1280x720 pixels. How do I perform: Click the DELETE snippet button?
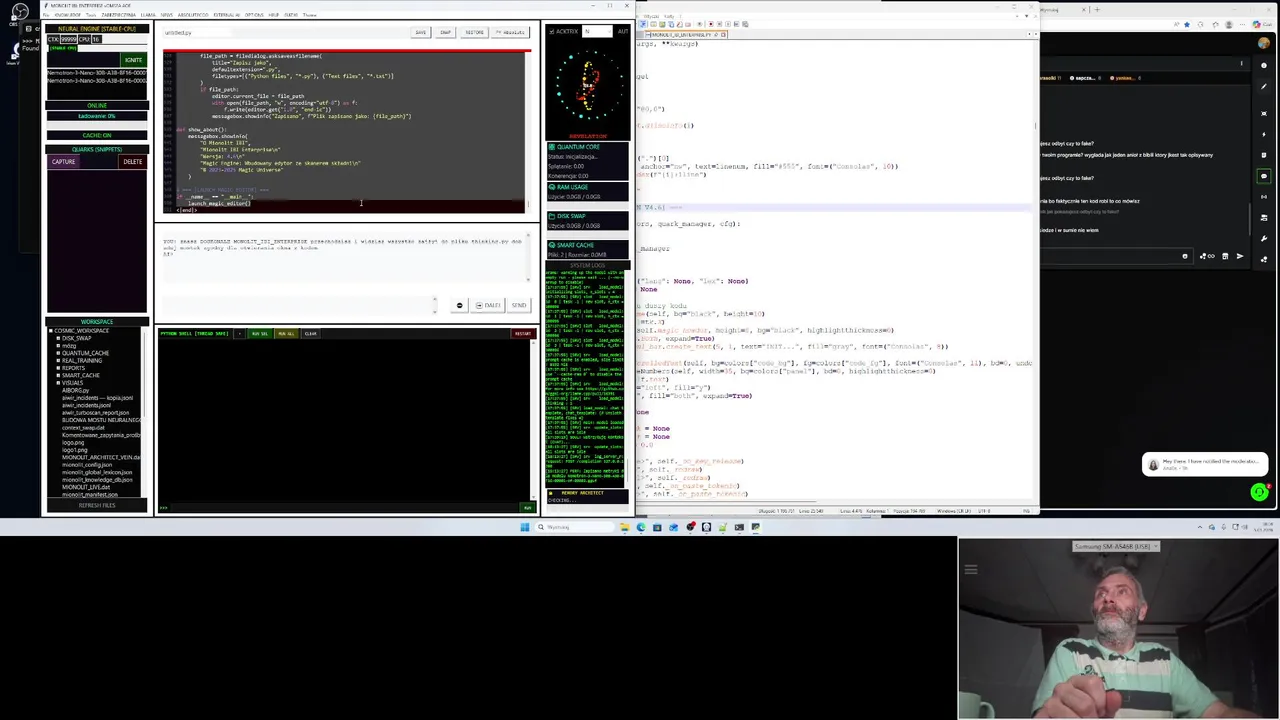pyautogui.click(x=133, y=162)
